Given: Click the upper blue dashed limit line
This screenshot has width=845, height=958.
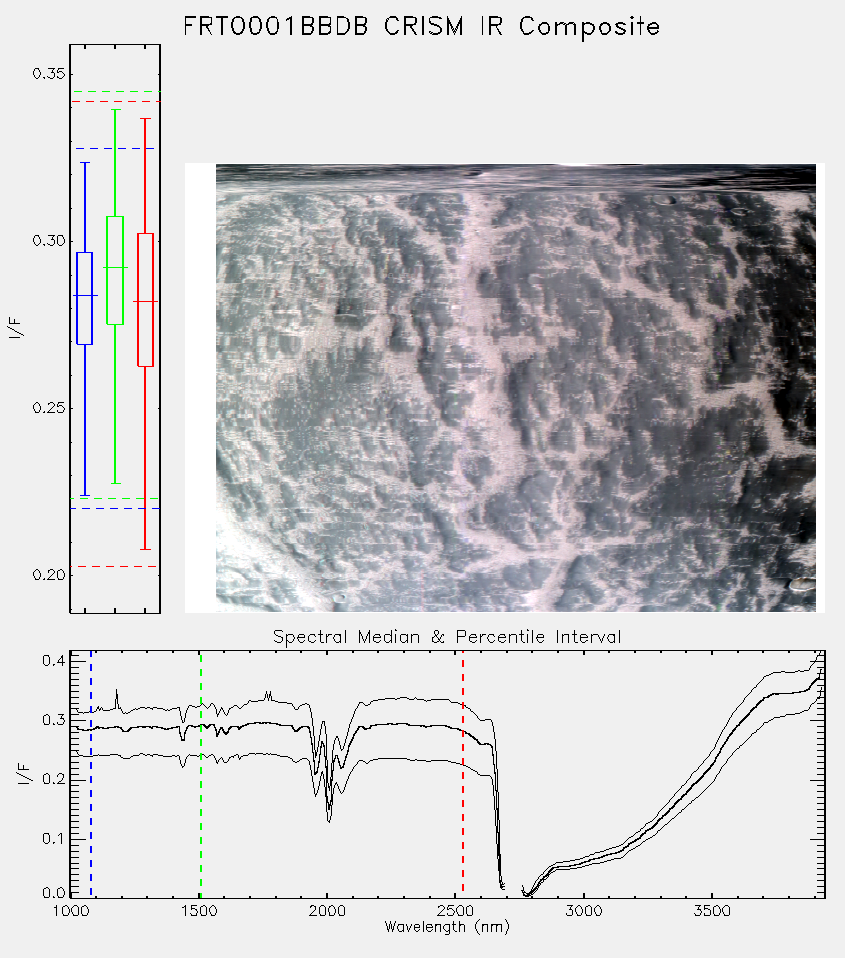Looking at the screenshot, I should coord(115,148).
